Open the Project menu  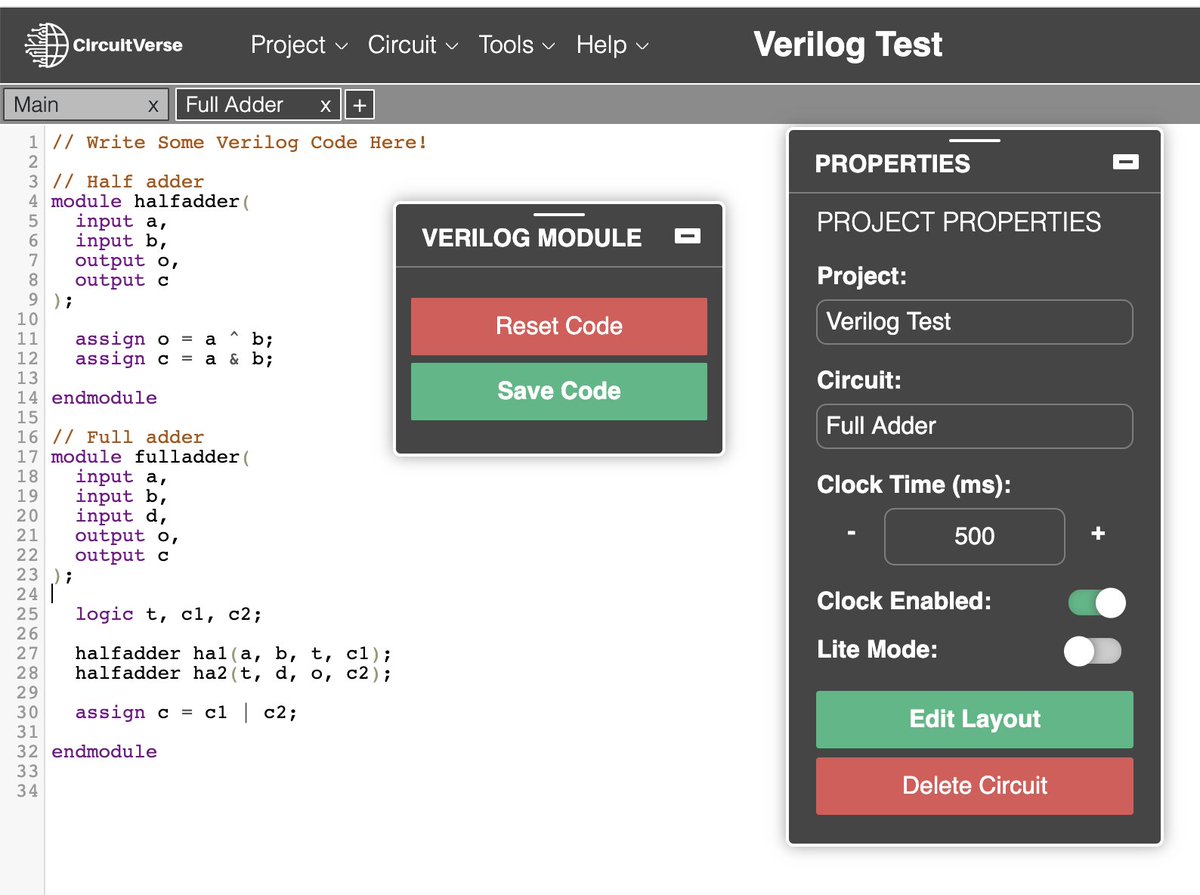click(299, 45)
